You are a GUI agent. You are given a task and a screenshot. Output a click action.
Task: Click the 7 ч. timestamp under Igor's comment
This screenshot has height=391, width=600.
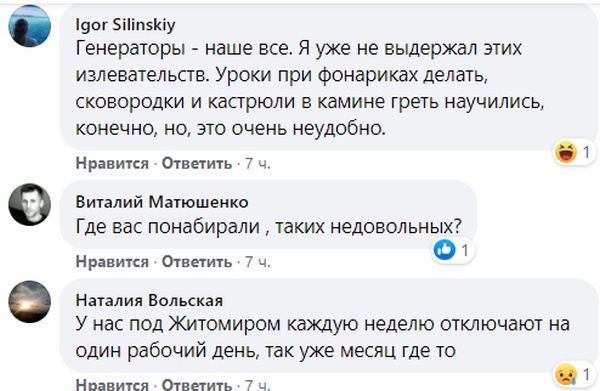click(x=258, y=163)
